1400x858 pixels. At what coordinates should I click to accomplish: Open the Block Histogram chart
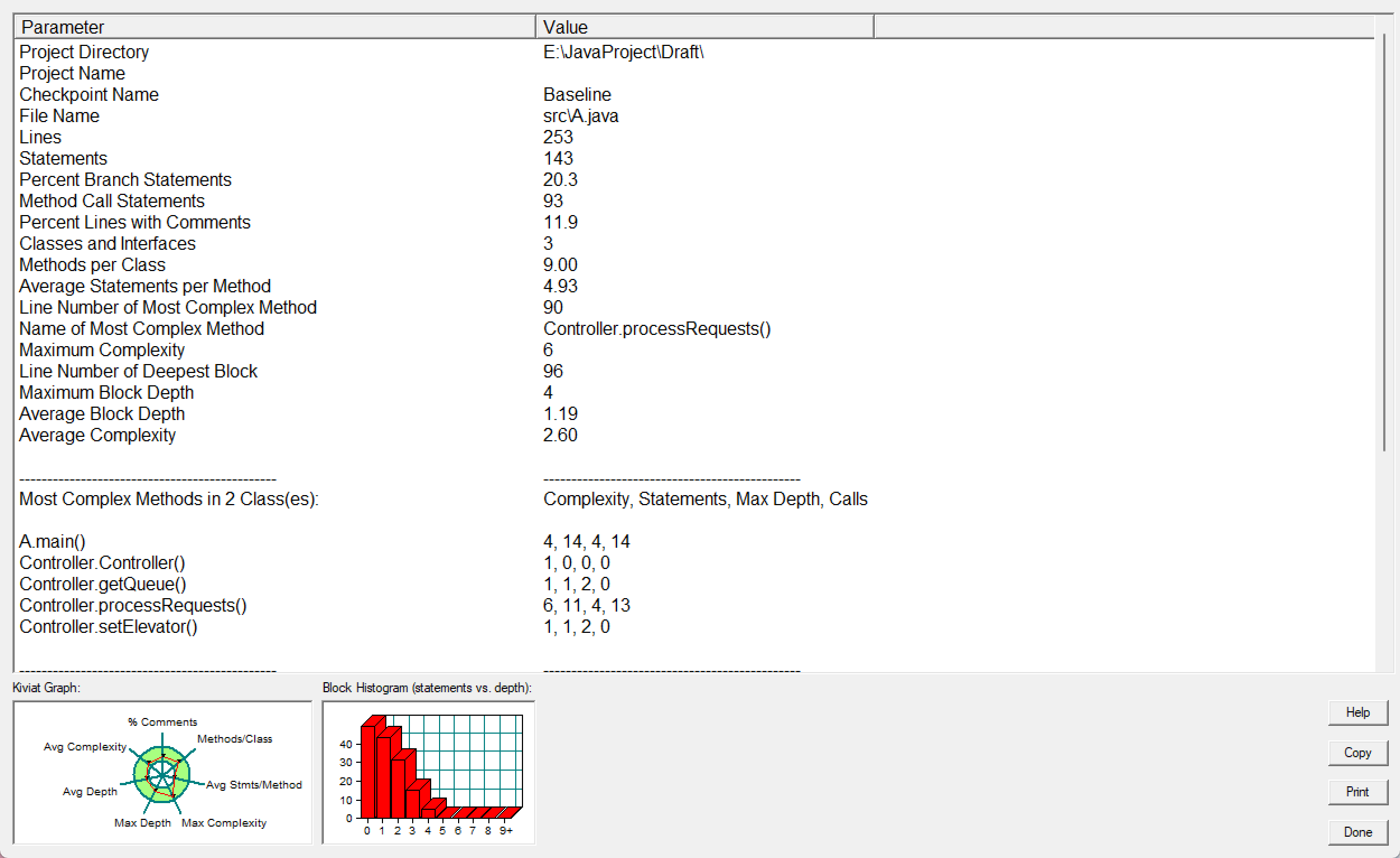tap(428, 773)
